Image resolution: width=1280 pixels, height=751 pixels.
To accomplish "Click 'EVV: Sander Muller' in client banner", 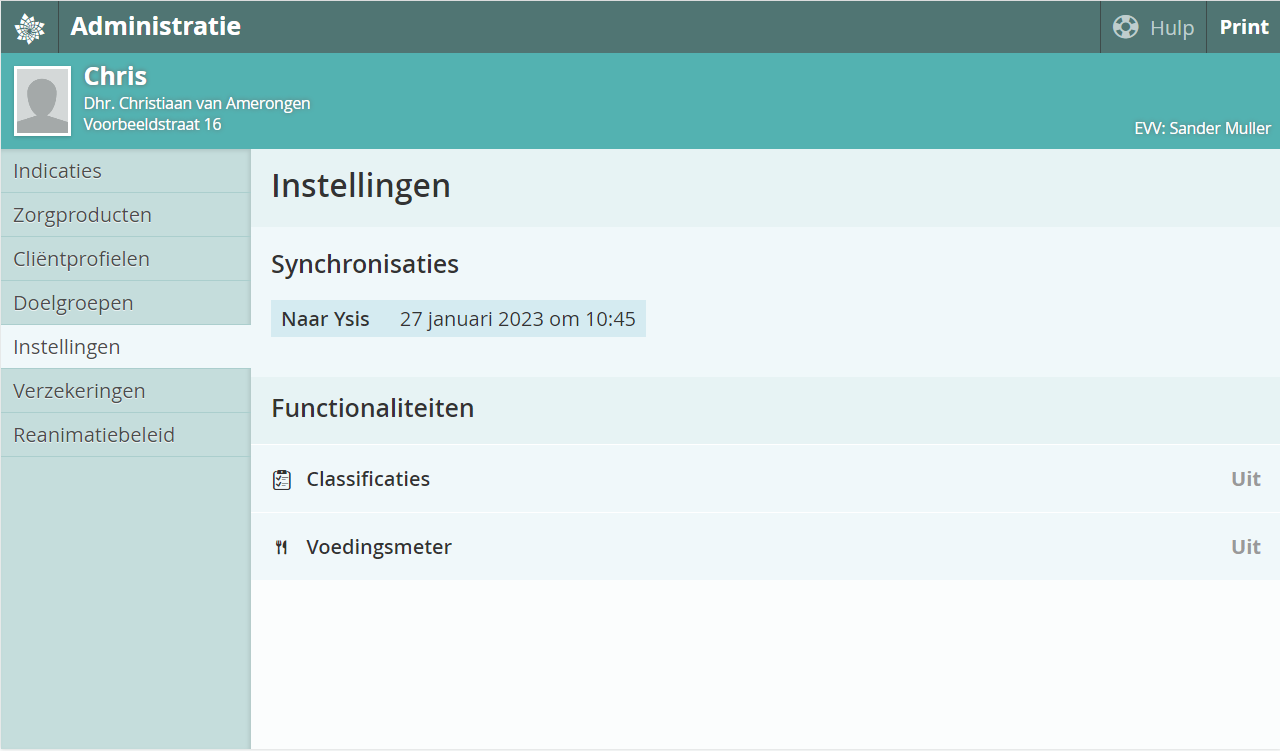I will (x=1202, y=128).
